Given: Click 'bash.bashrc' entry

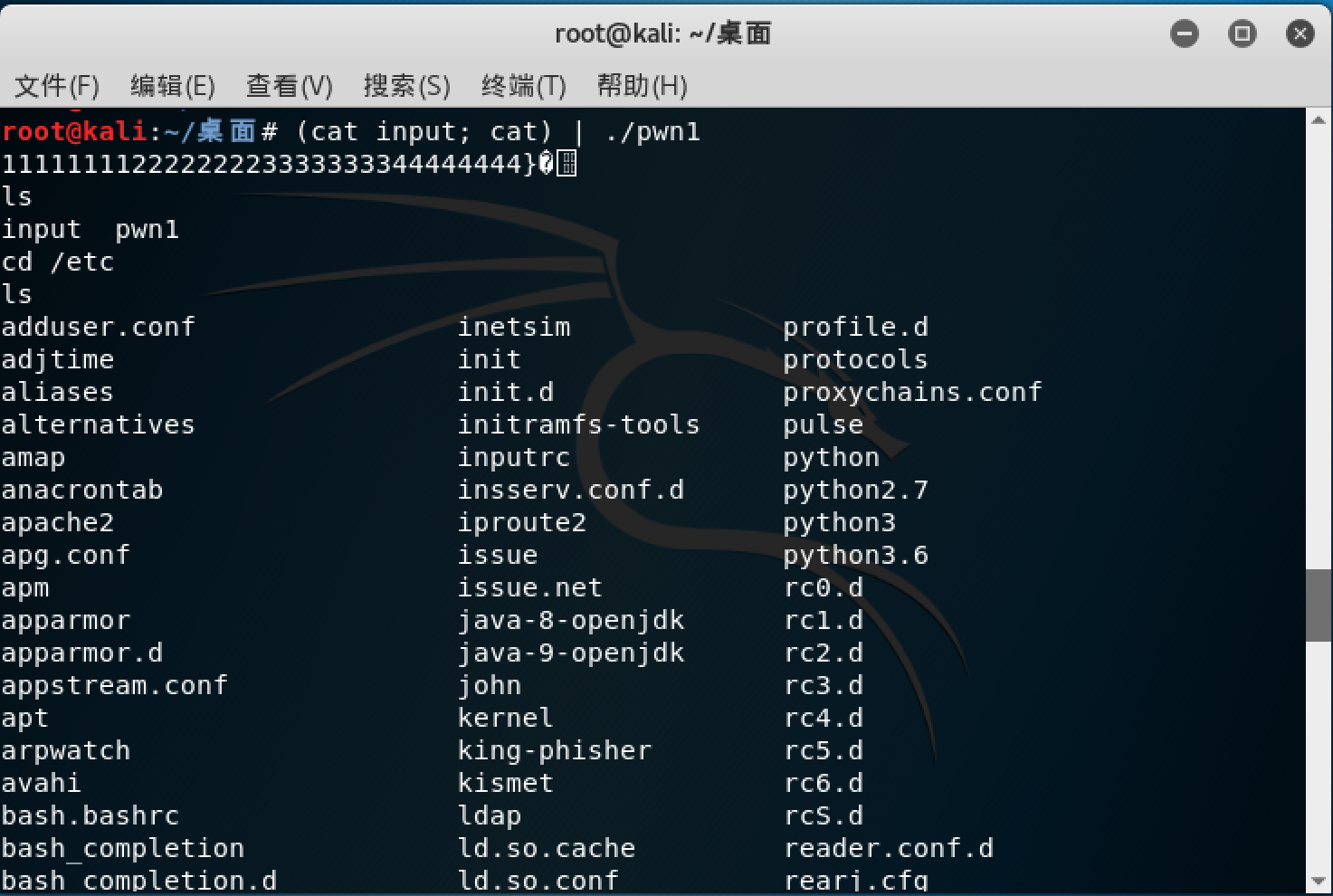Looking at the screenshot, I should pos(90,815).
